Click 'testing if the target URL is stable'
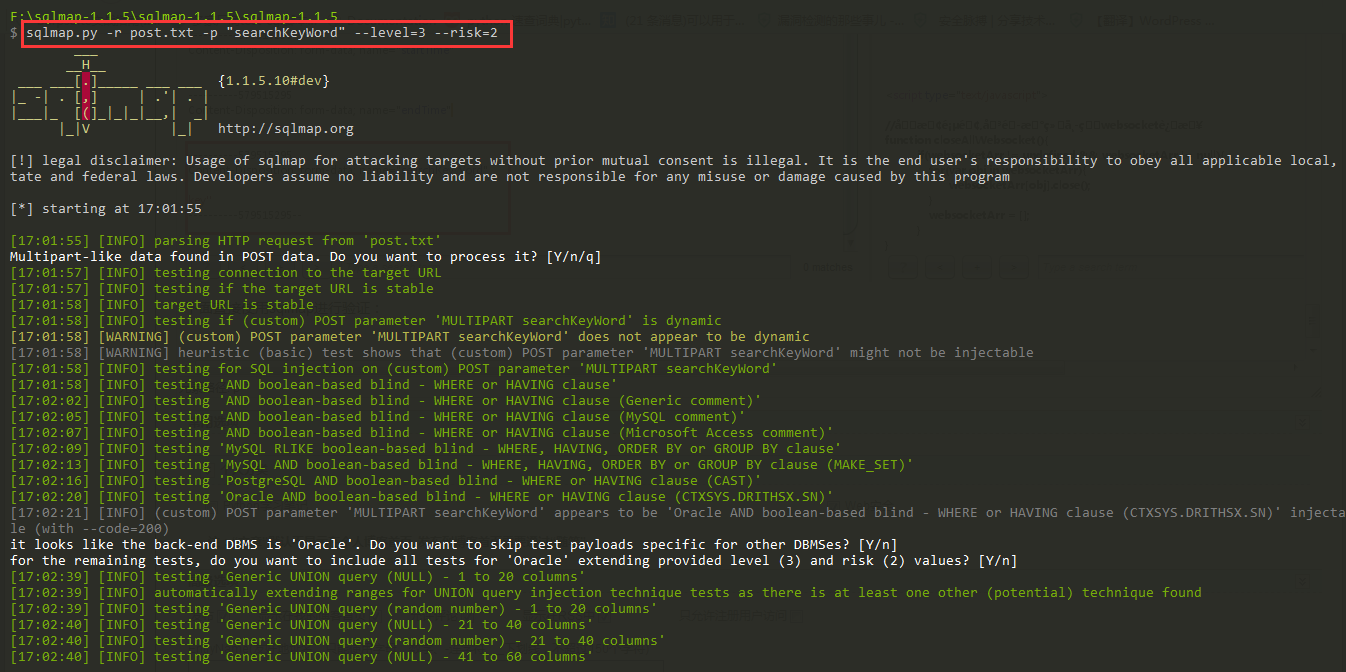The width and height of the screenshot is (1346, 672). [222, 289]
